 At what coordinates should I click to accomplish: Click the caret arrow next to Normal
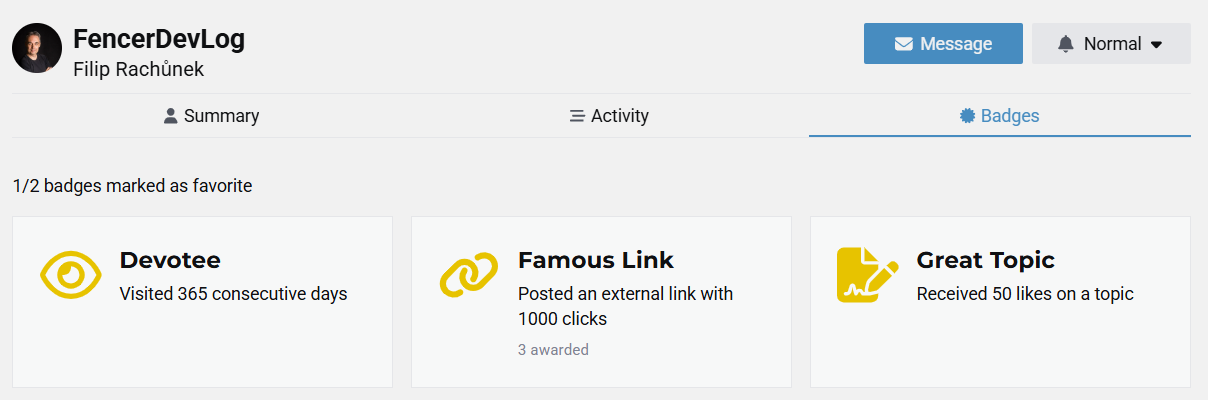[1156, 45]
